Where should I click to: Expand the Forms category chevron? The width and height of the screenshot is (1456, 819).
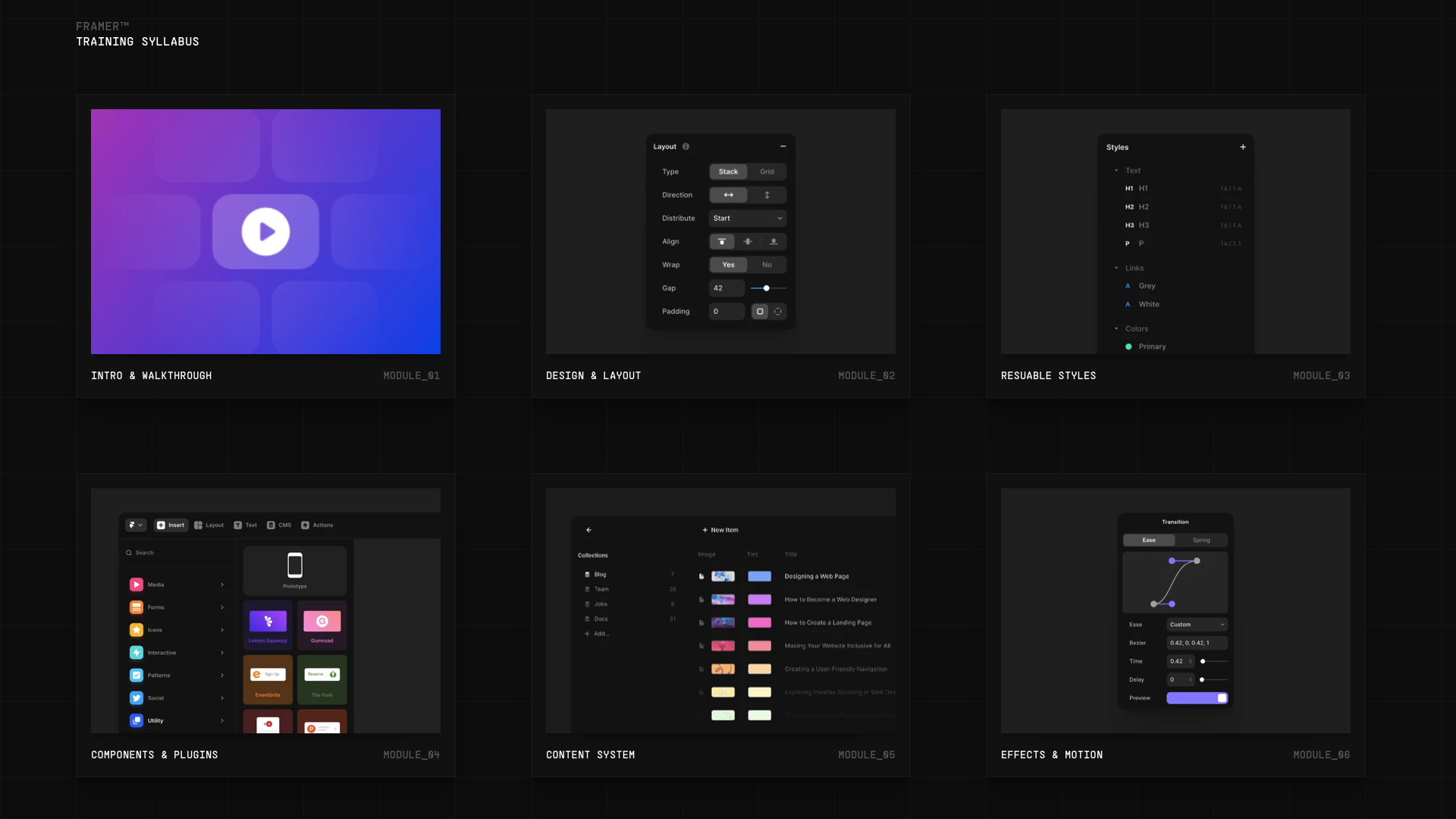pyautogui.click(x=222, y=607)
